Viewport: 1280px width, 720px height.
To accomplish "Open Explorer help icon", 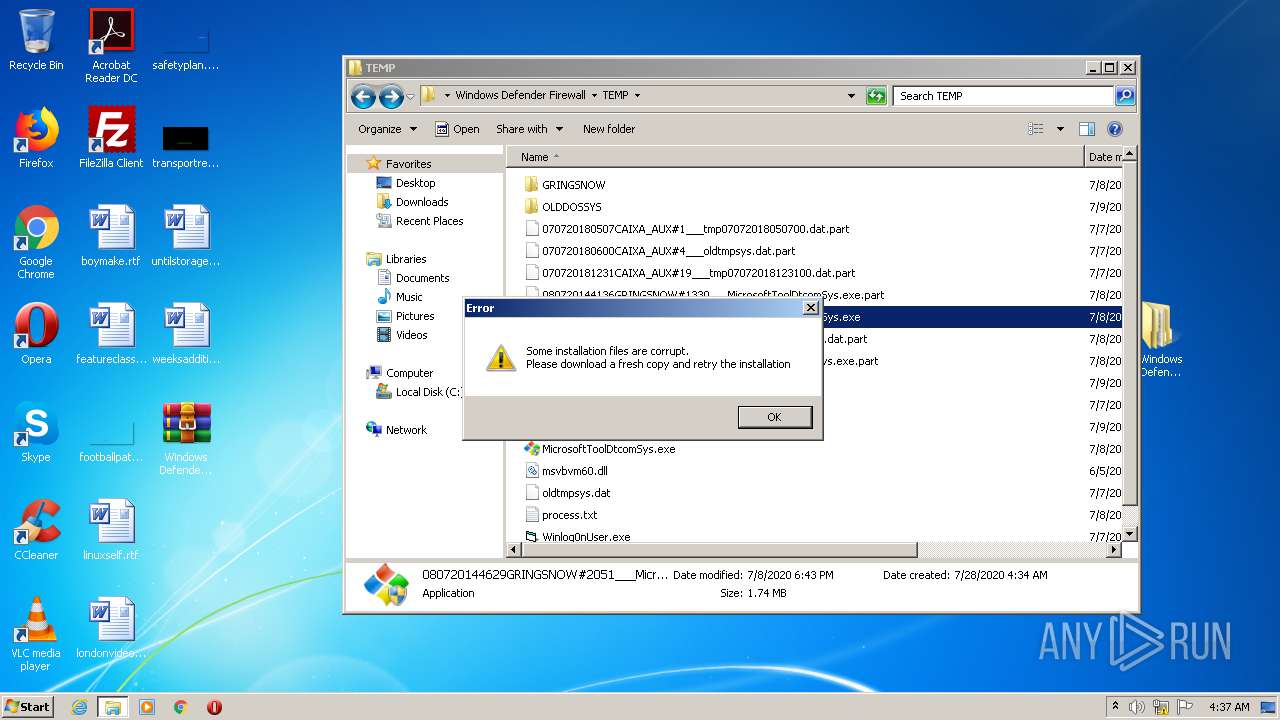I will point(1115,129).
